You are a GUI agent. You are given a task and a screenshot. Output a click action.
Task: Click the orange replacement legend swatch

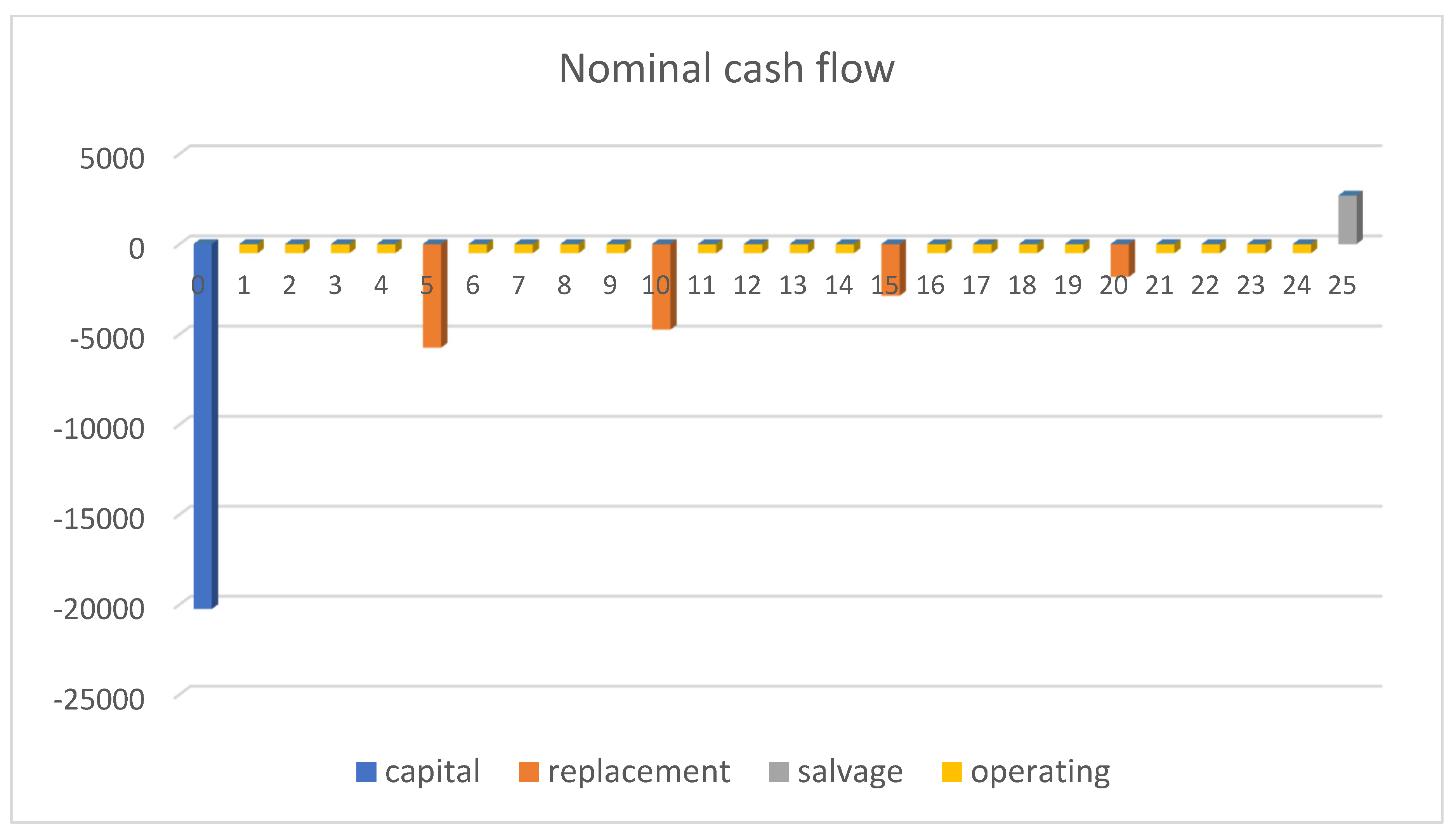coord(528,772)
